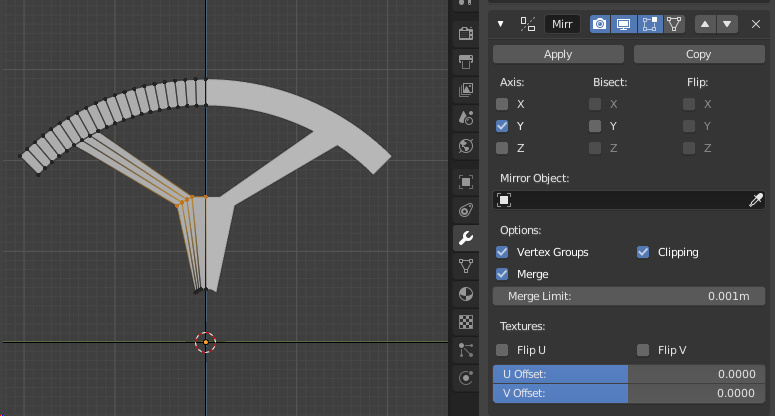Image resolution: width=775 pixels, height=416 pixels.
Task: Click the Mirror modifier type icon
Action: [x=527, y=24]
